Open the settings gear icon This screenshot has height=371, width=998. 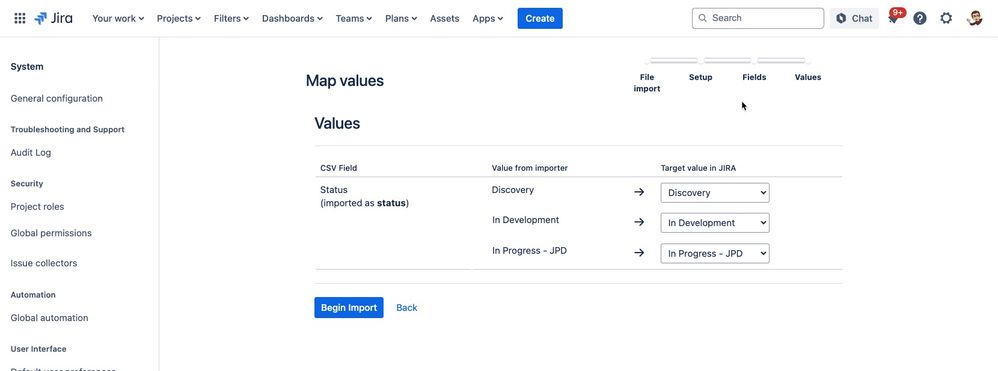pyautogui.click(x=946, y=18)
